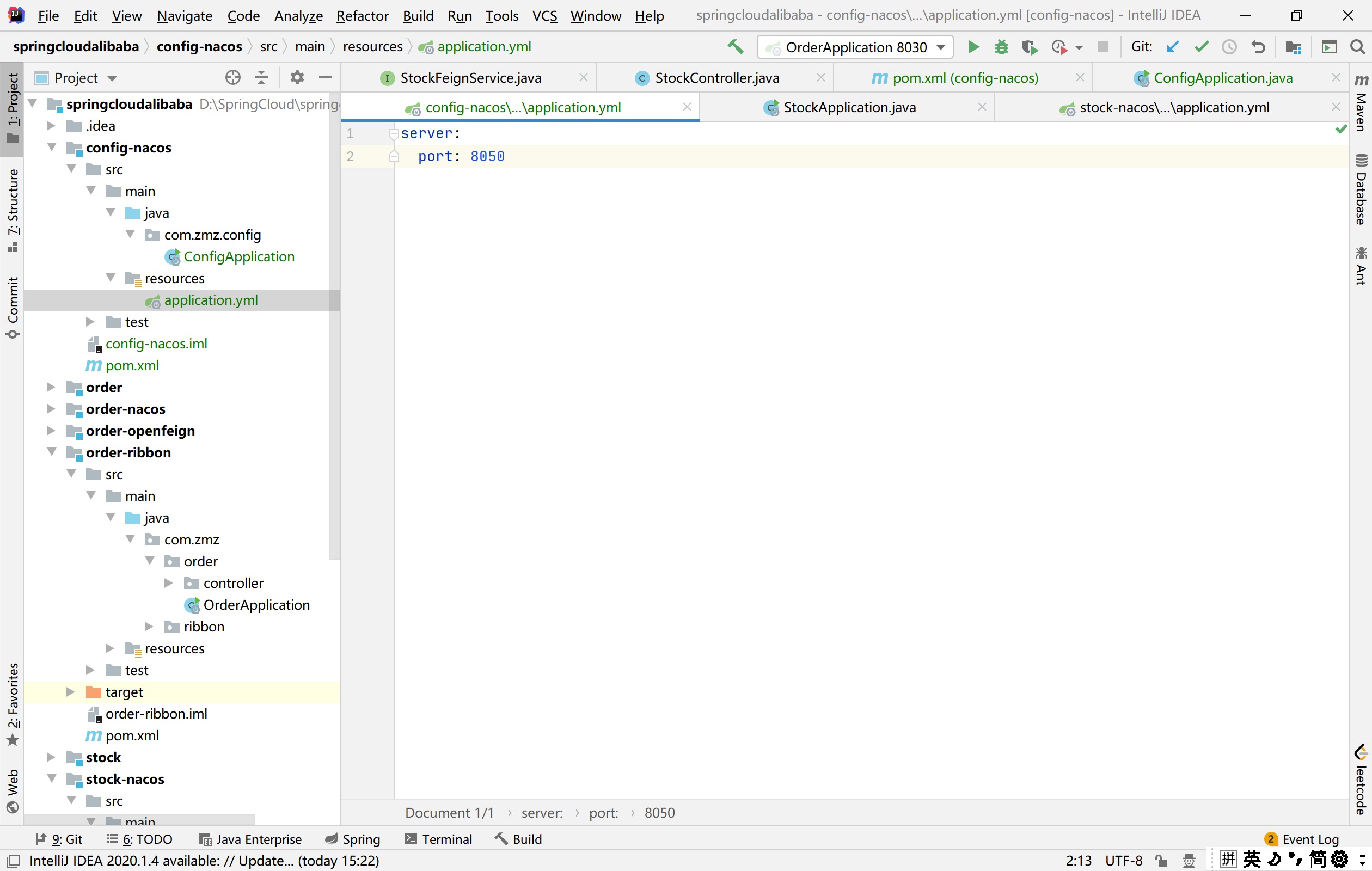This screenshot has height=871, width=1372.
Task: Open the Event Log
Action: [x=1301, y=839]
